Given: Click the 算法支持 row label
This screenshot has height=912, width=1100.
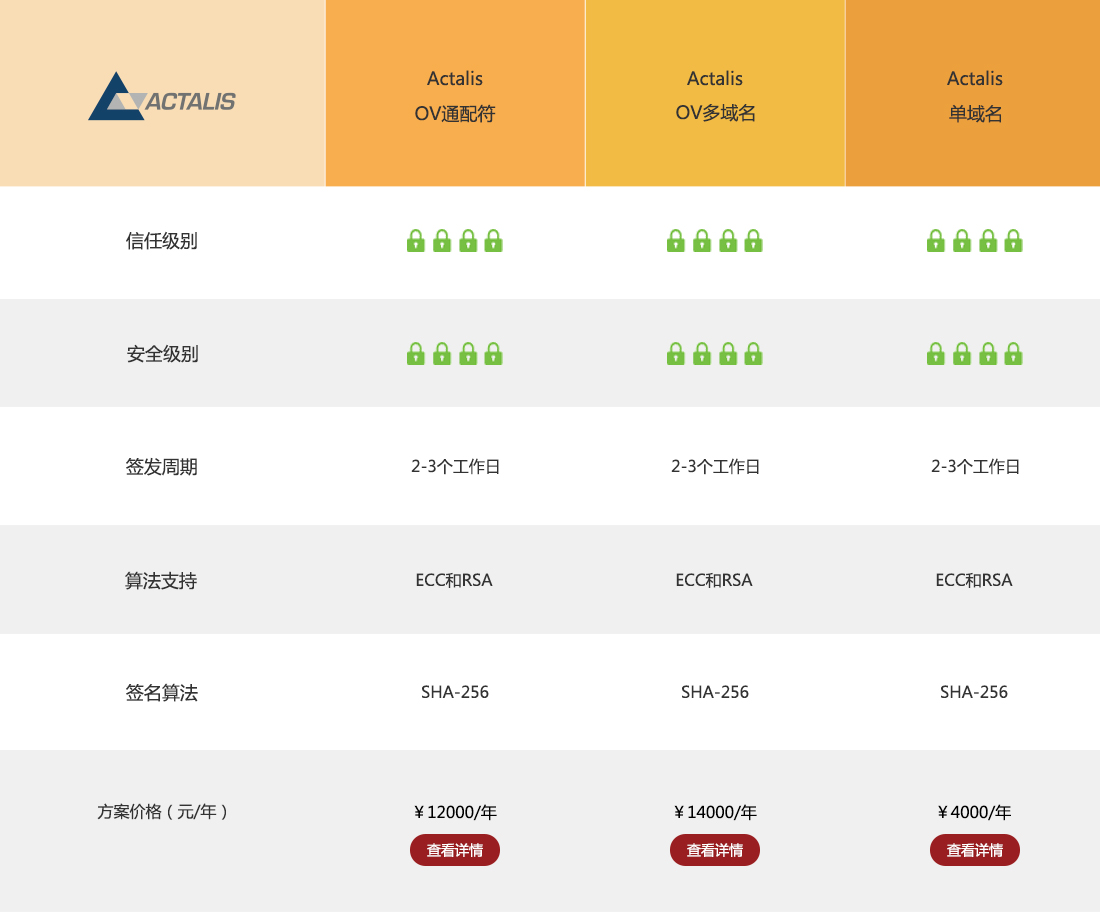Looking at the screenshot, I should 161,580.
